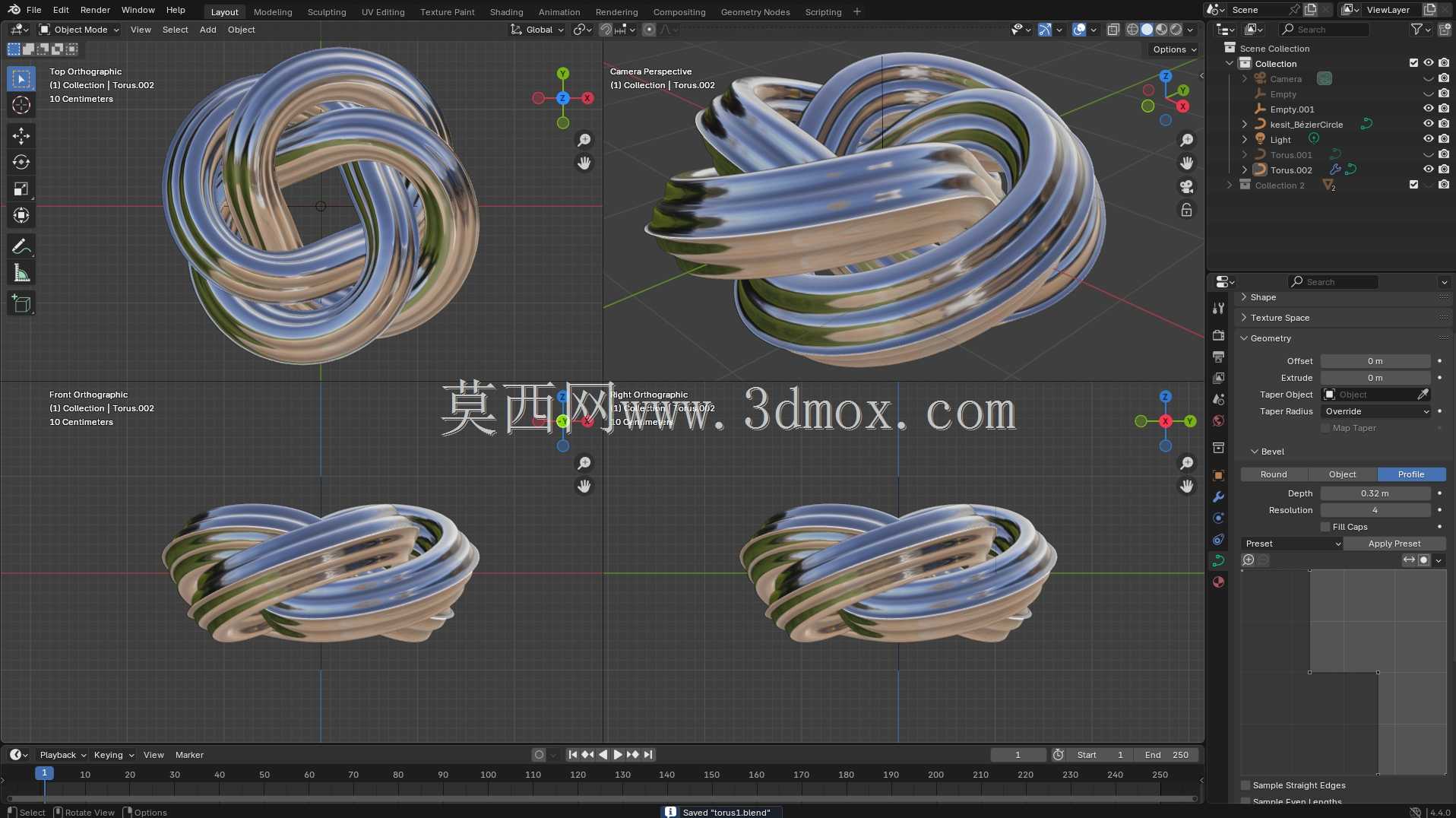The image size is (1456, 818).
Task: Open the Object Mode dropdown
Action: (x=80, y=30)
